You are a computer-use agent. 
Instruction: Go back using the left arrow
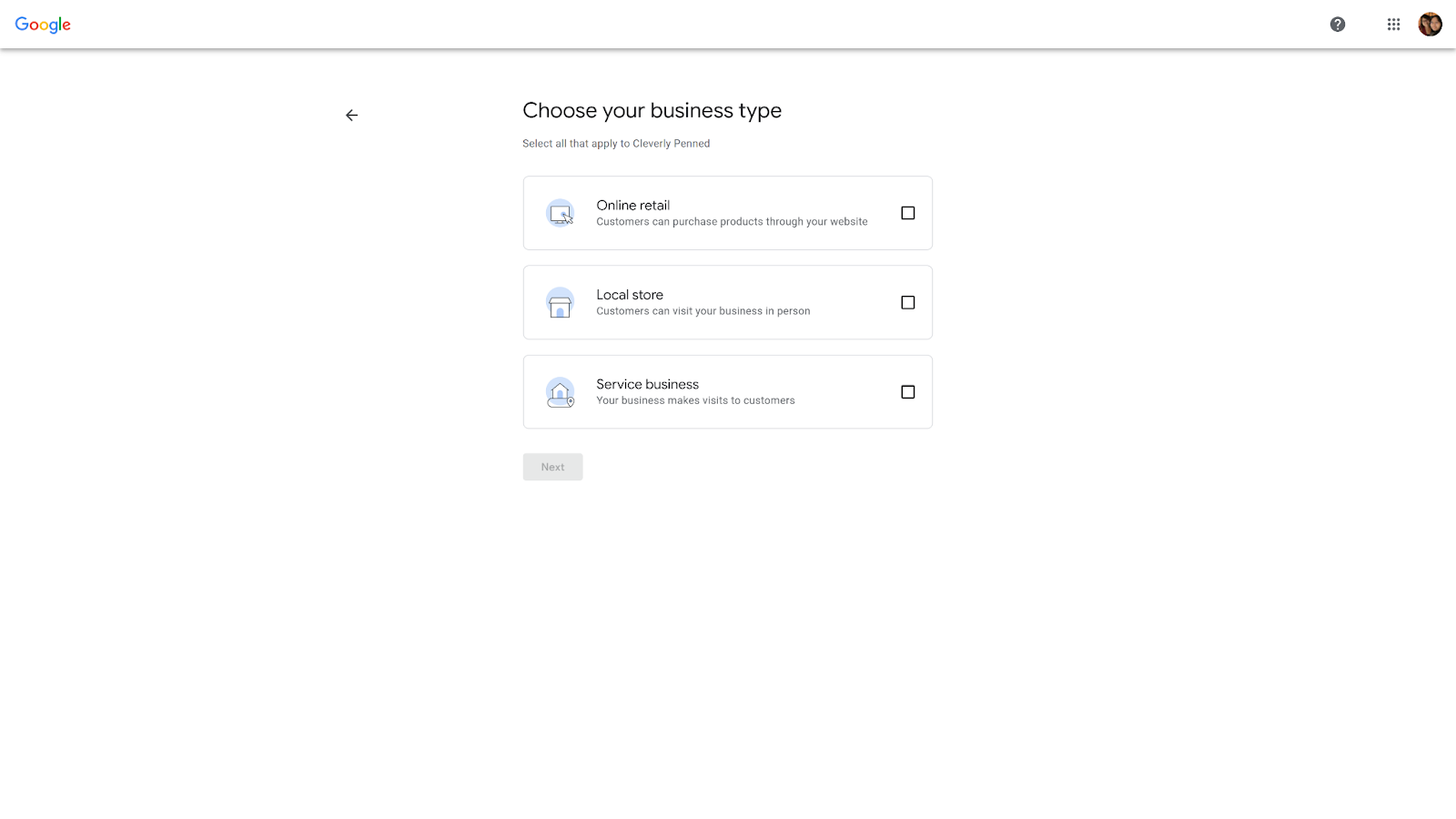(352, 116)
